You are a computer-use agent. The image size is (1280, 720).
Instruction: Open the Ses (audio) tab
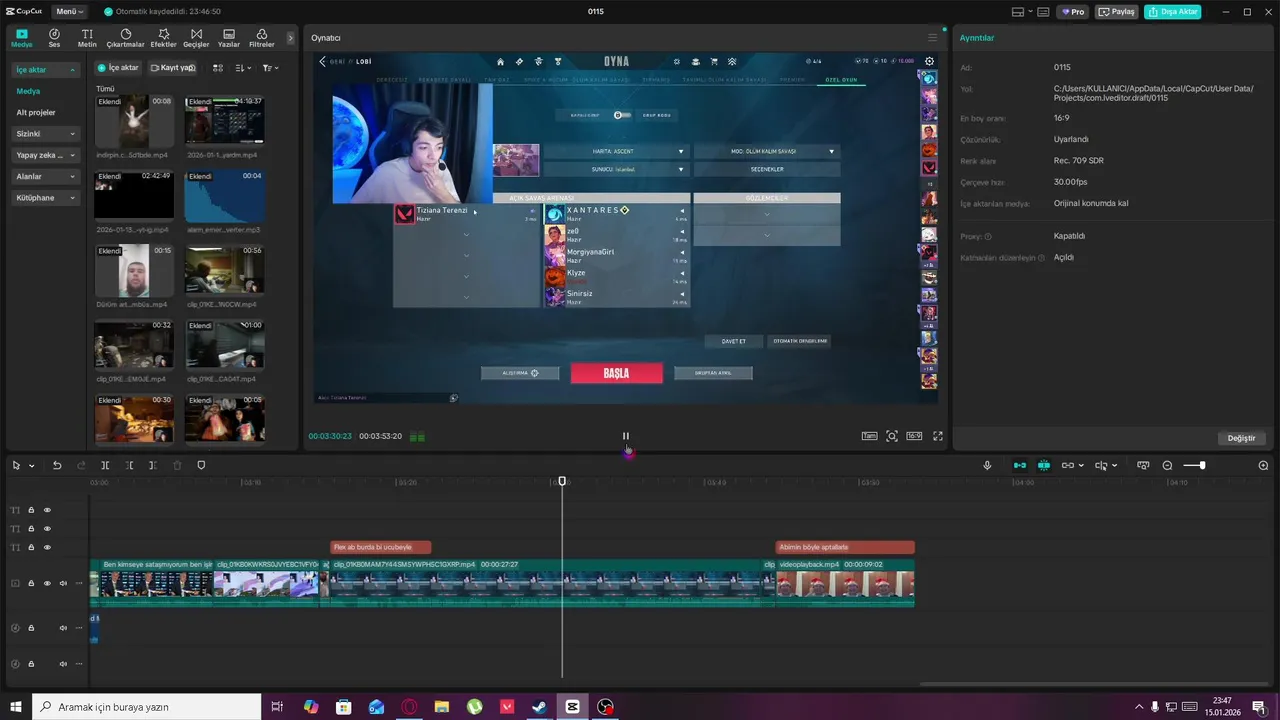(54, 38)
